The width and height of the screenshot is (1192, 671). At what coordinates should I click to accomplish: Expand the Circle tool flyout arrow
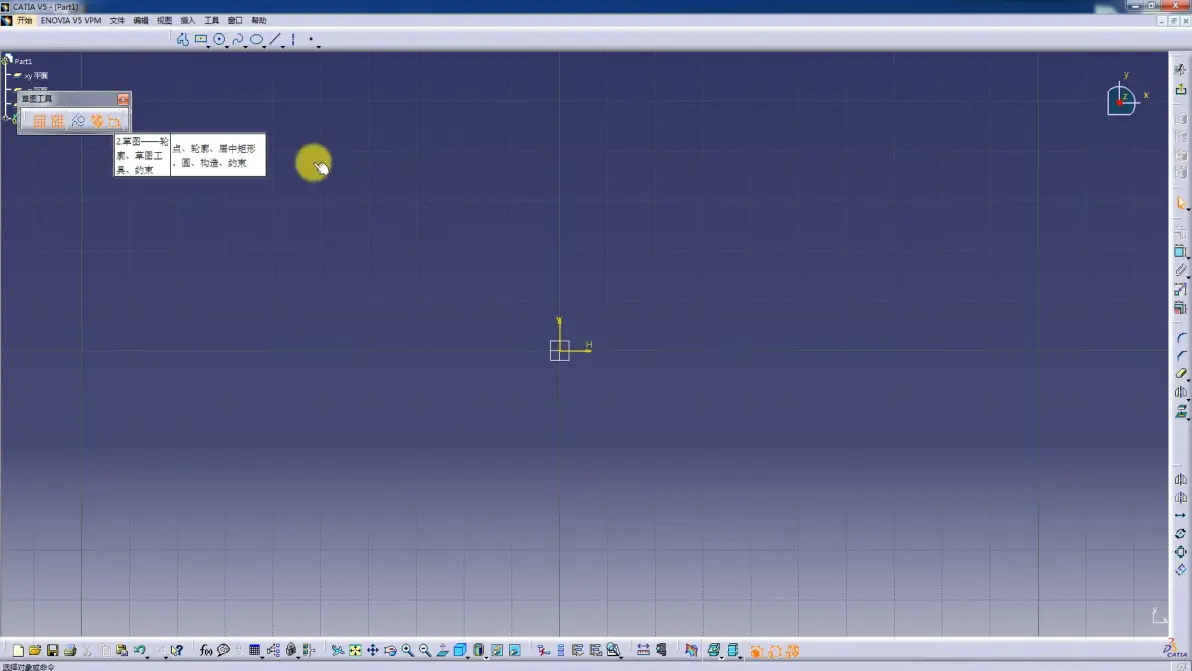[227, 46]
